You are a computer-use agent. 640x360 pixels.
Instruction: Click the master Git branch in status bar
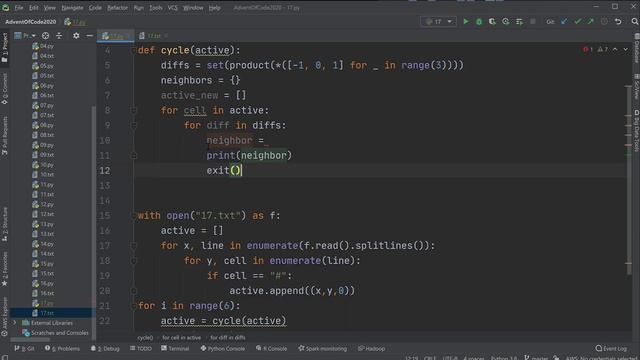click(x=536, y=358)
